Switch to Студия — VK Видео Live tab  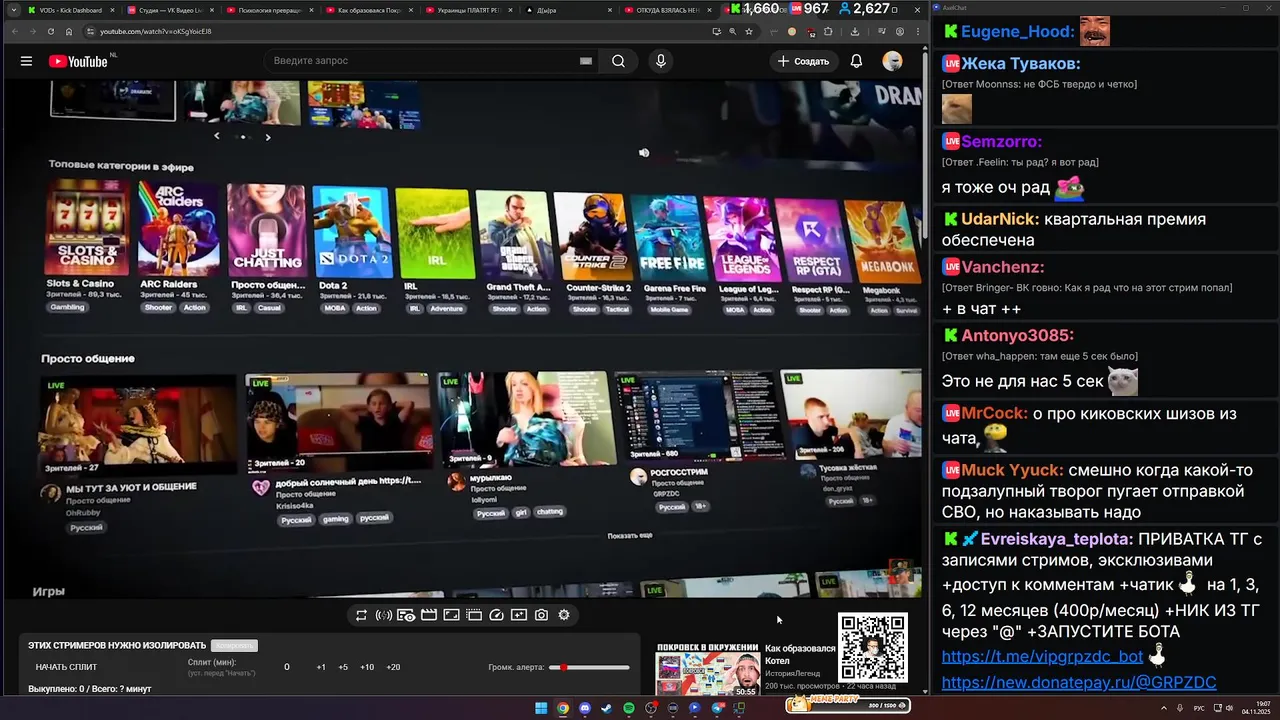click(170, 10)
